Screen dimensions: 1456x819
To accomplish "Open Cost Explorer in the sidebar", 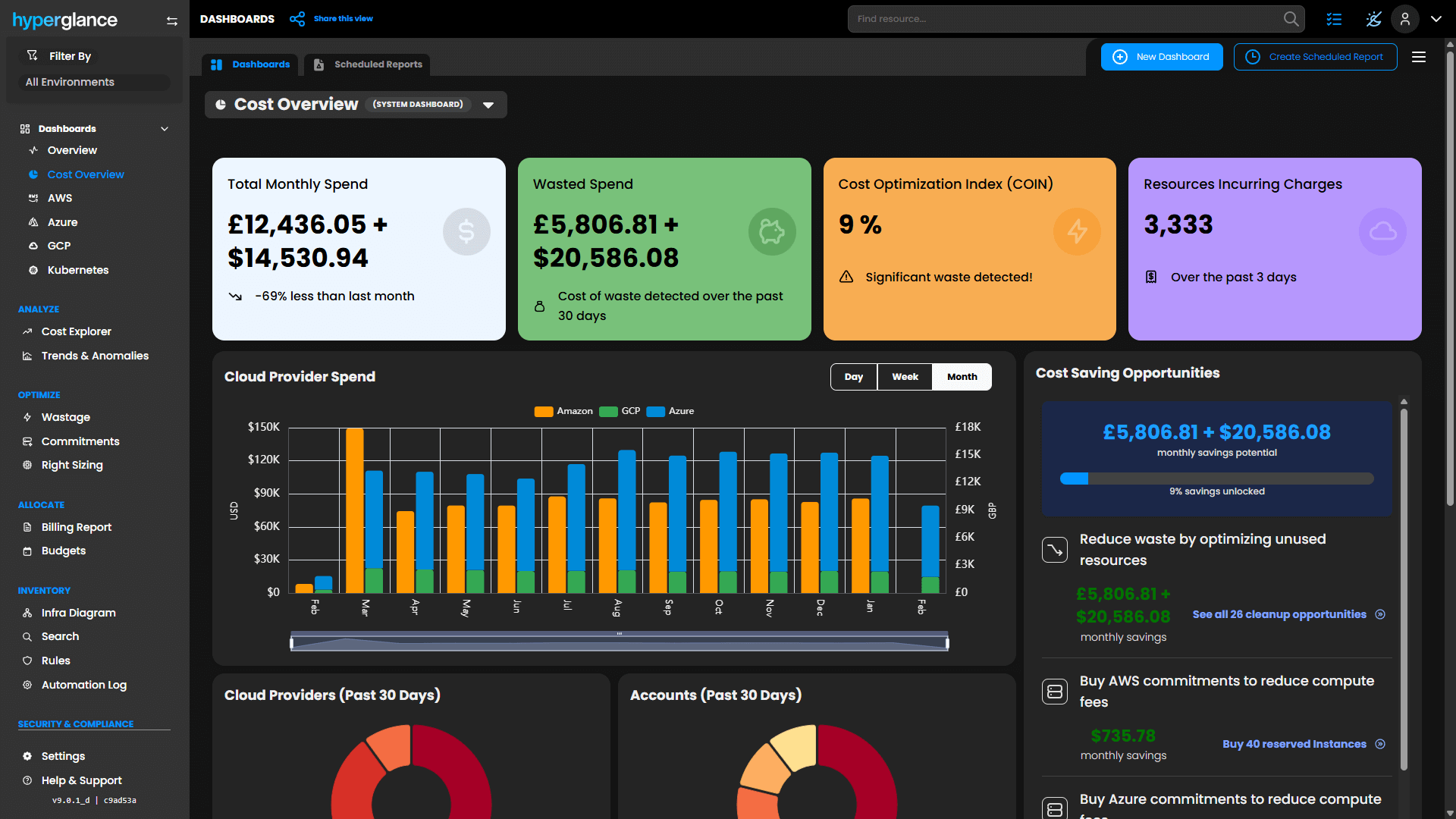I will click(x=76, y=331).
